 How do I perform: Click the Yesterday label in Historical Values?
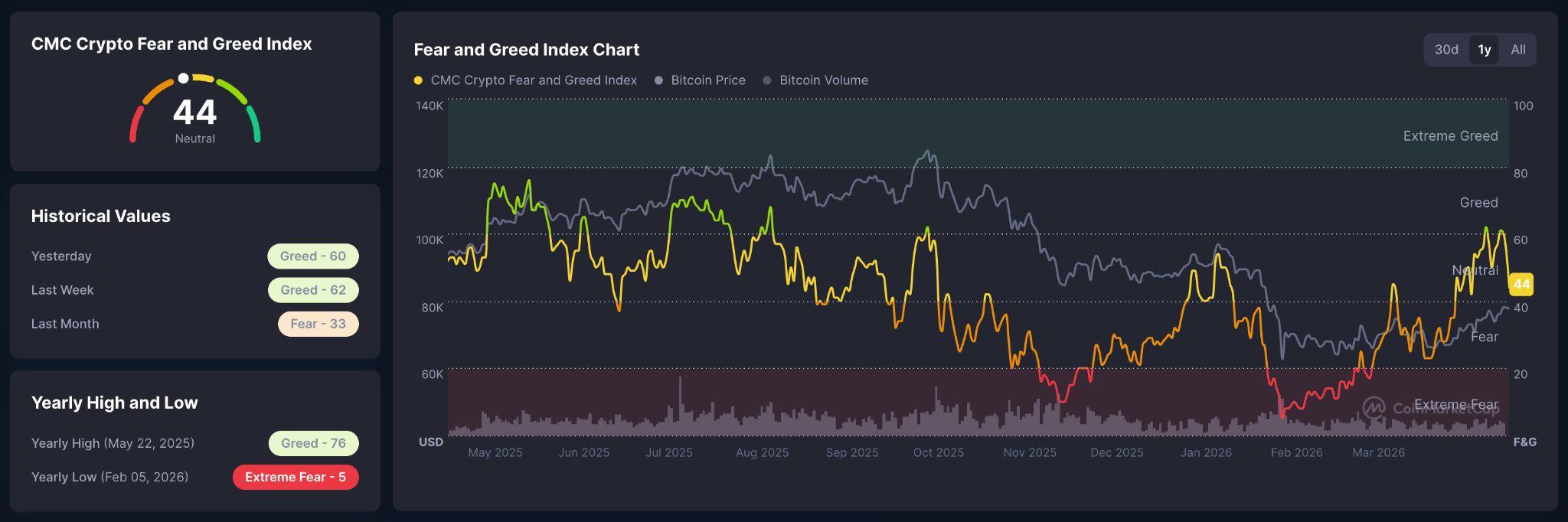[x=61, y=256]
